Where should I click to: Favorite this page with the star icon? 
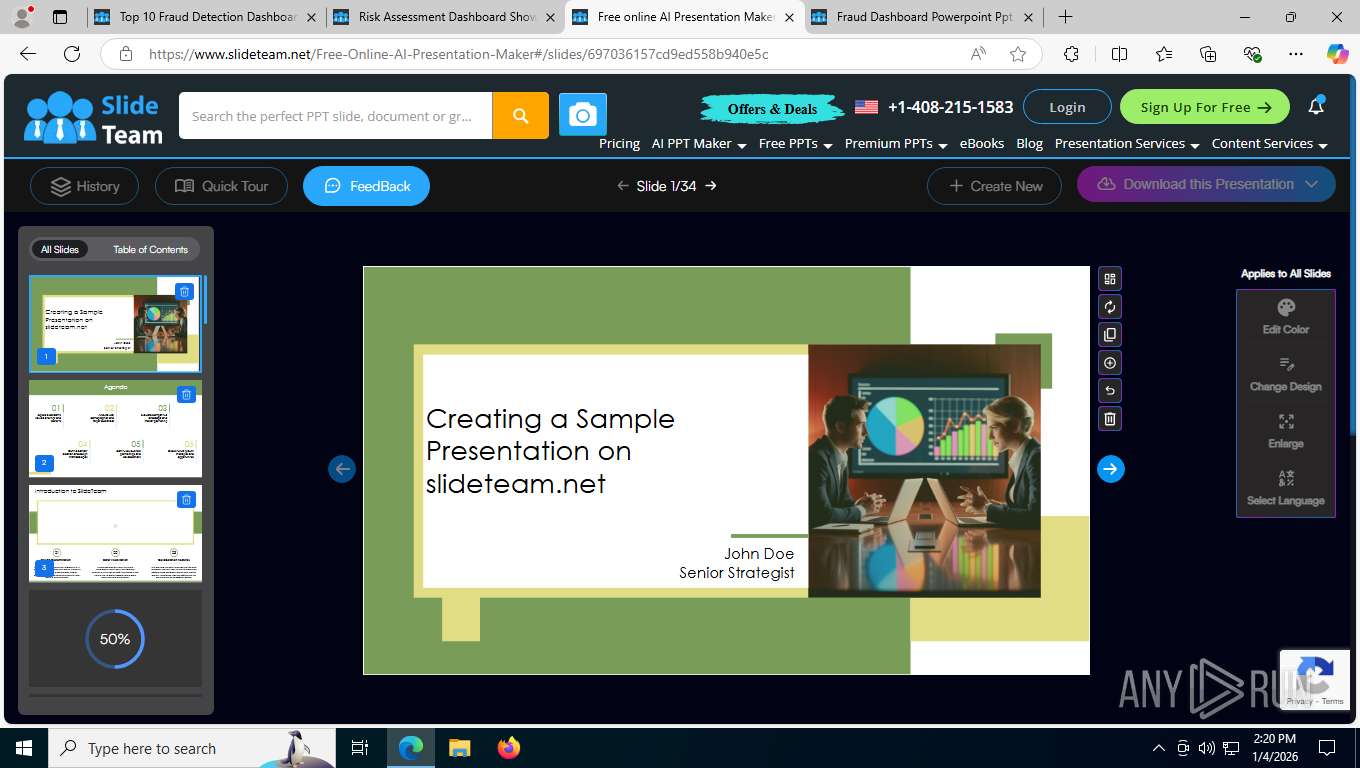pyautogui.click(x=1018, y=54)
